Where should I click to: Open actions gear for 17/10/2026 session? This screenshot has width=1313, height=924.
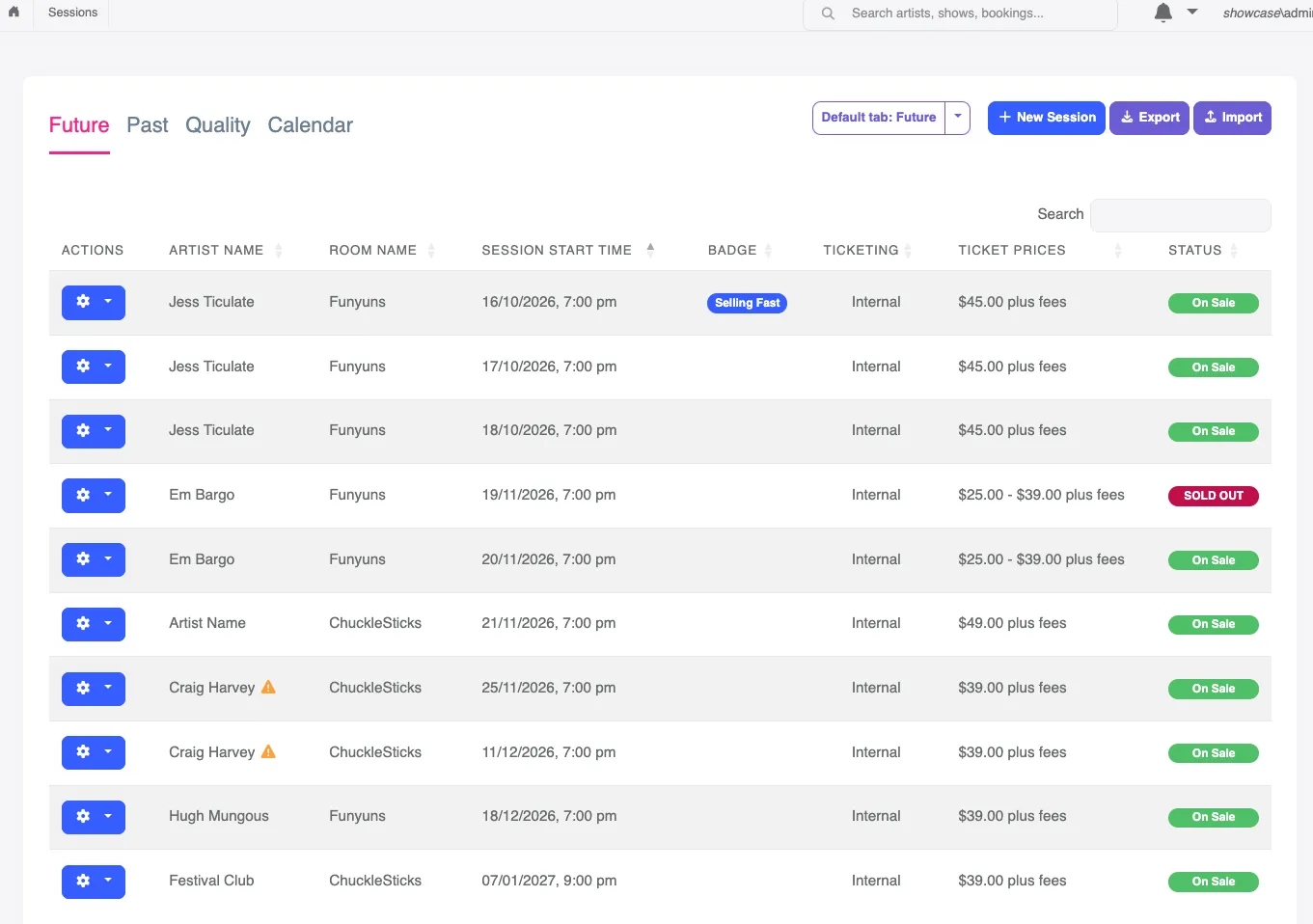click(94, 367)
